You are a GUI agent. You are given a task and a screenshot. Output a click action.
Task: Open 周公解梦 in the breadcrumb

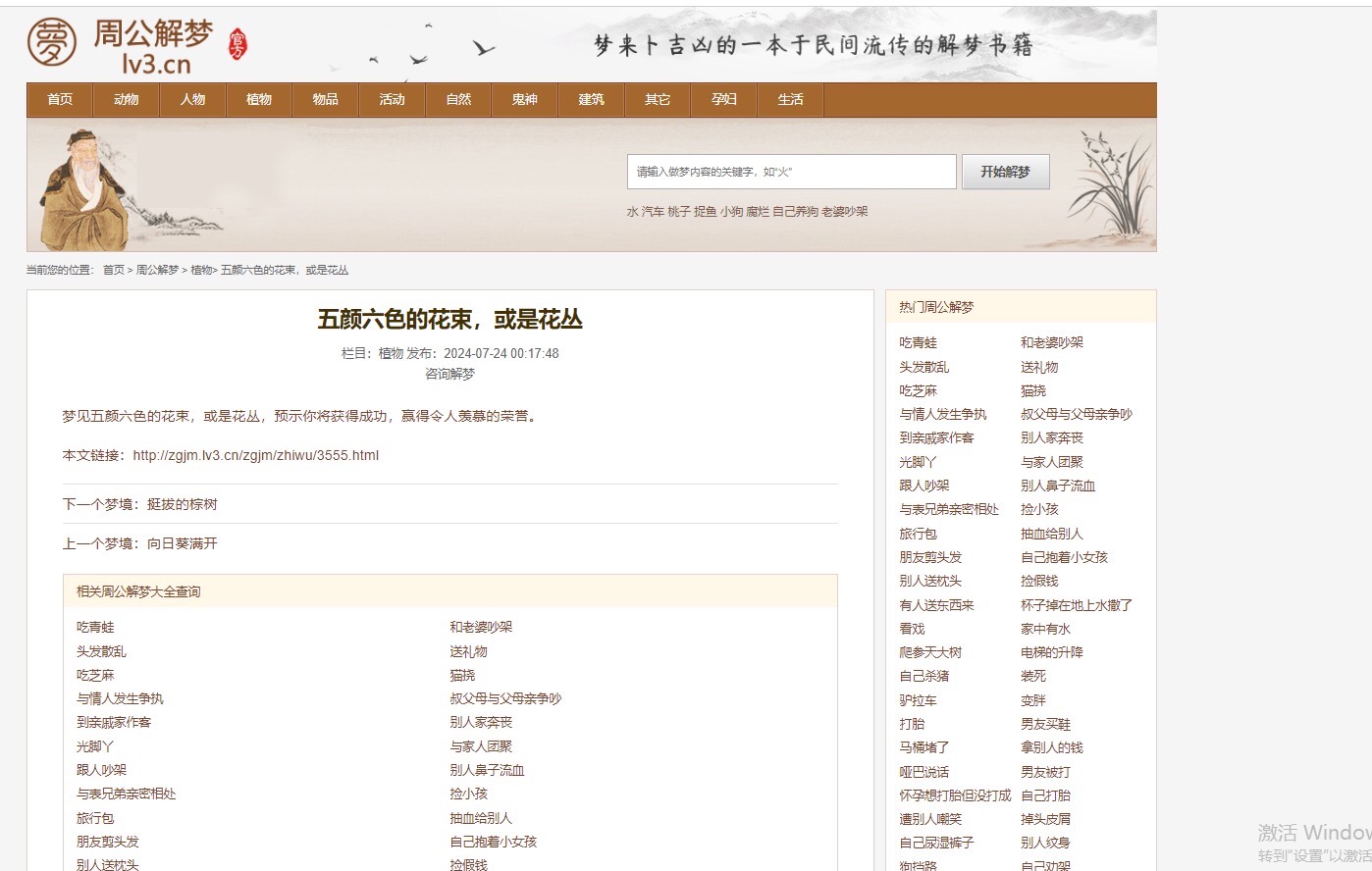[x=157, y=270]
